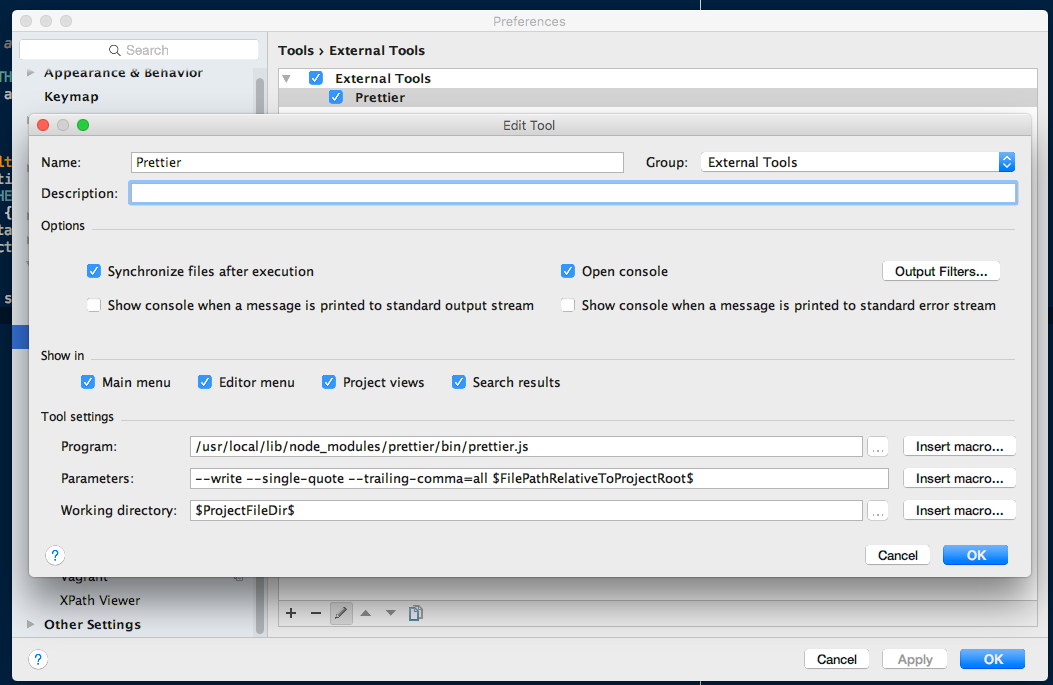
Task: Copy the selected external tool
Action: pyautogui.click(x=416, y=613)
